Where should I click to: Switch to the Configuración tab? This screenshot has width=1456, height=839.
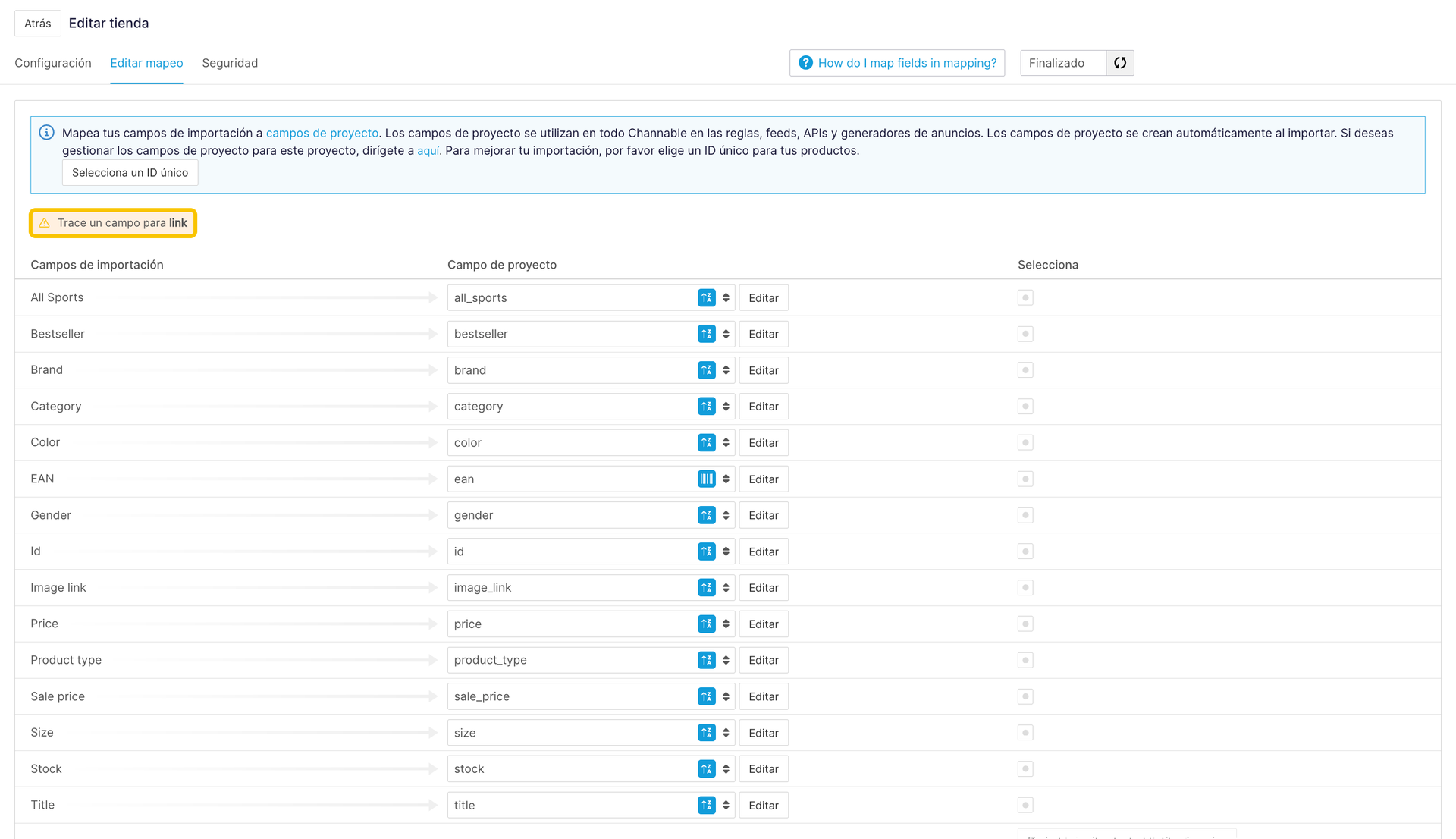click(x=52, y=63)
